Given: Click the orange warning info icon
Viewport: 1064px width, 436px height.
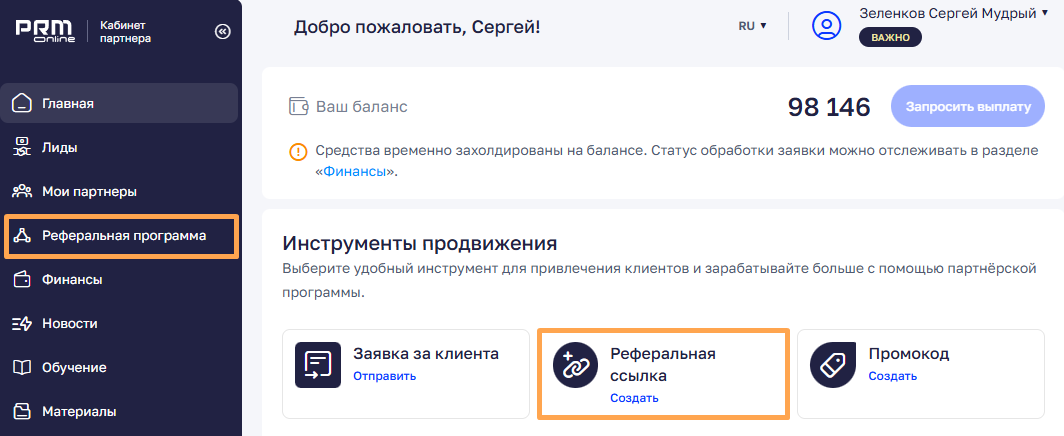Looking at the screenshot, I should point(298,151).
